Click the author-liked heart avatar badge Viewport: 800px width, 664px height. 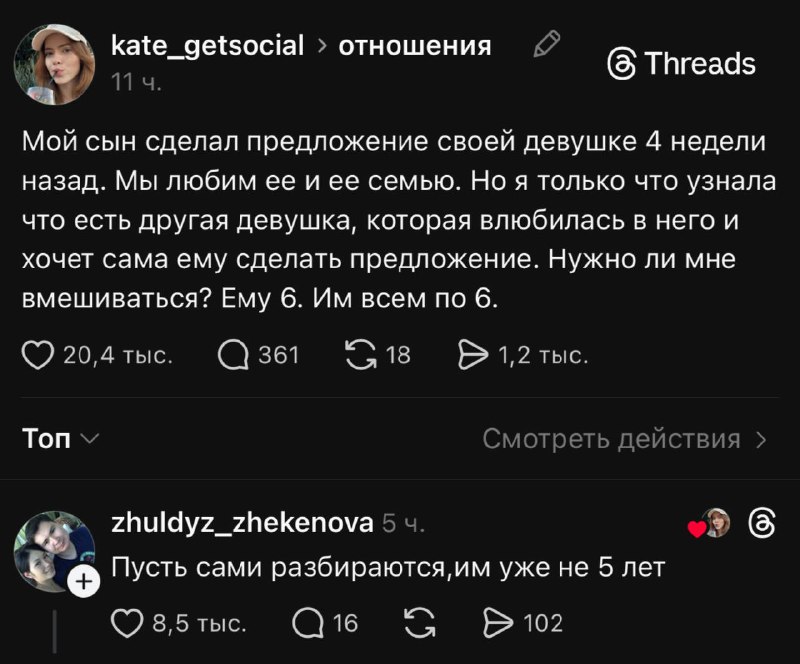712,523
